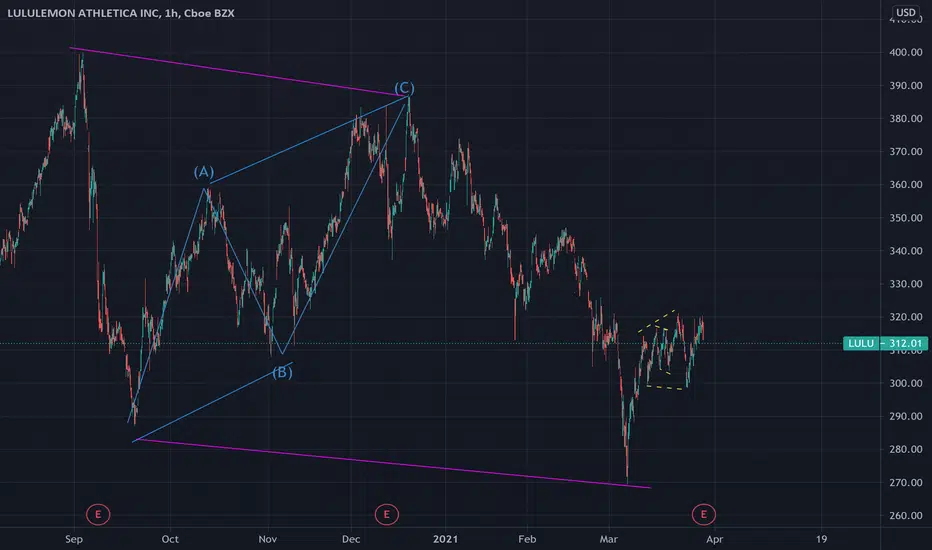This screenshot has height=550, width=932.
Task: Click the Nov label on time axis
Action: [267, 539]
